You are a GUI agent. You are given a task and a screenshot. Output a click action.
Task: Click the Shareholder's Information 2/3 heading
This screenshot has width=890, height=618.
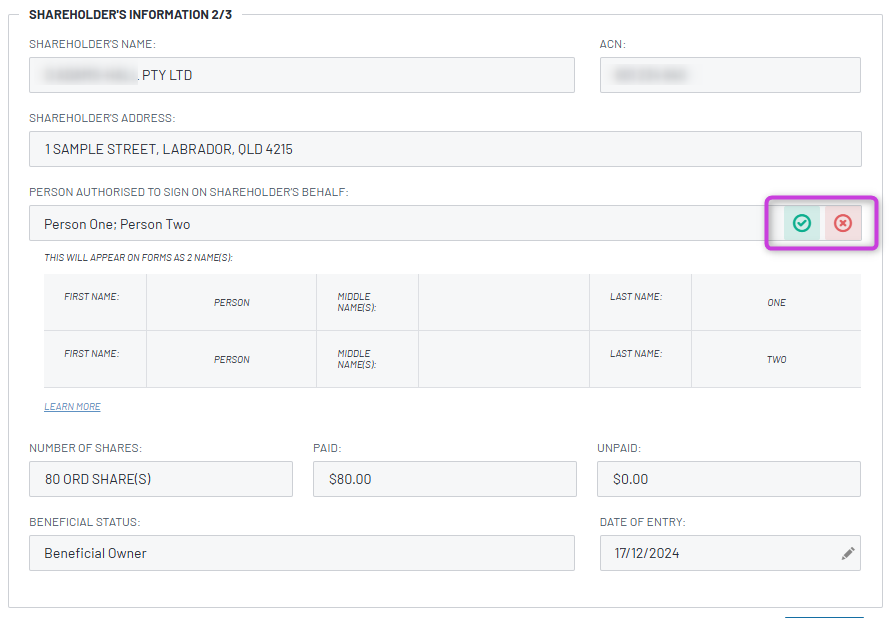(x=130, y=15)
